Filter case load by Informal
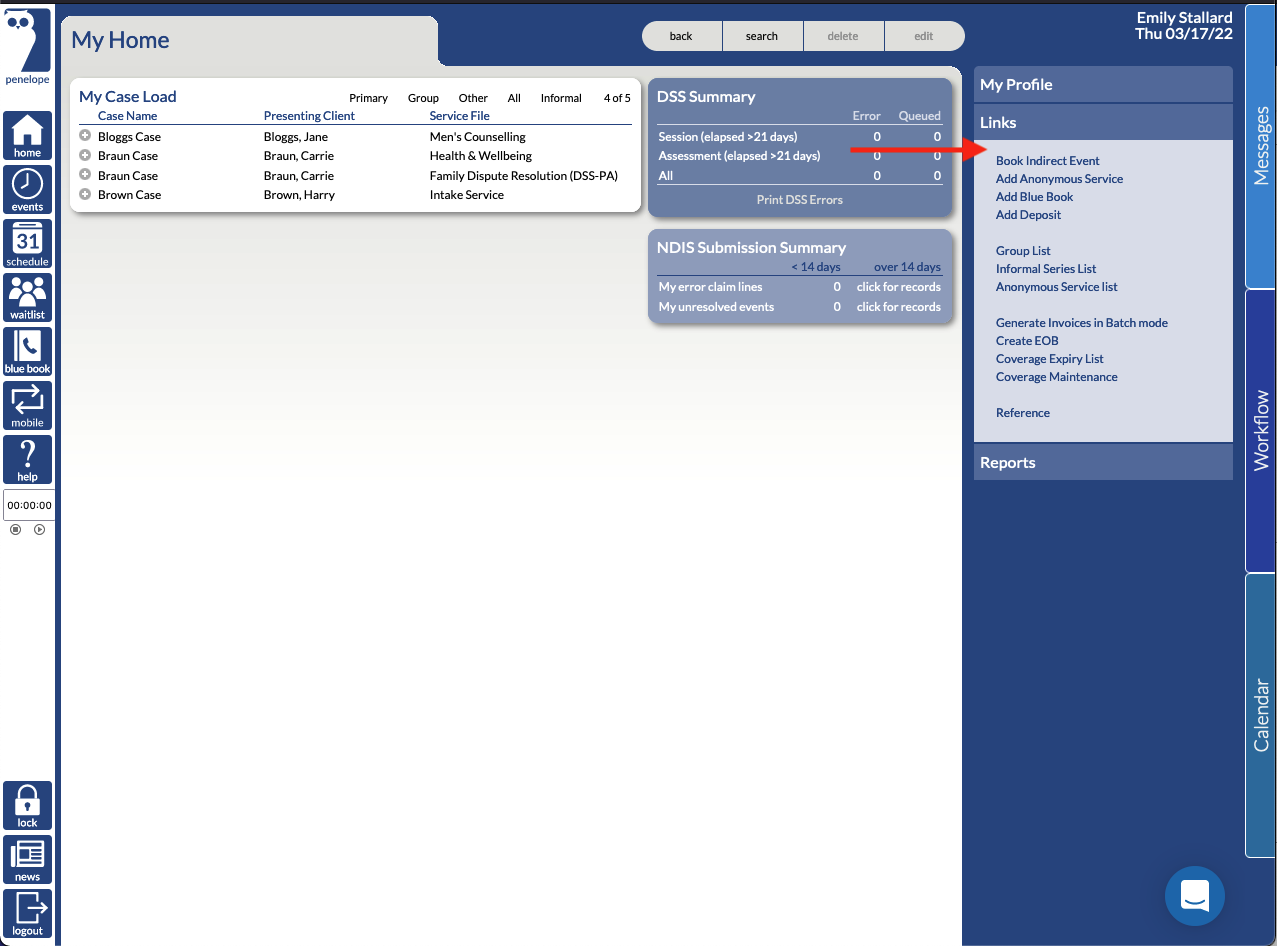 coord(561,98)
